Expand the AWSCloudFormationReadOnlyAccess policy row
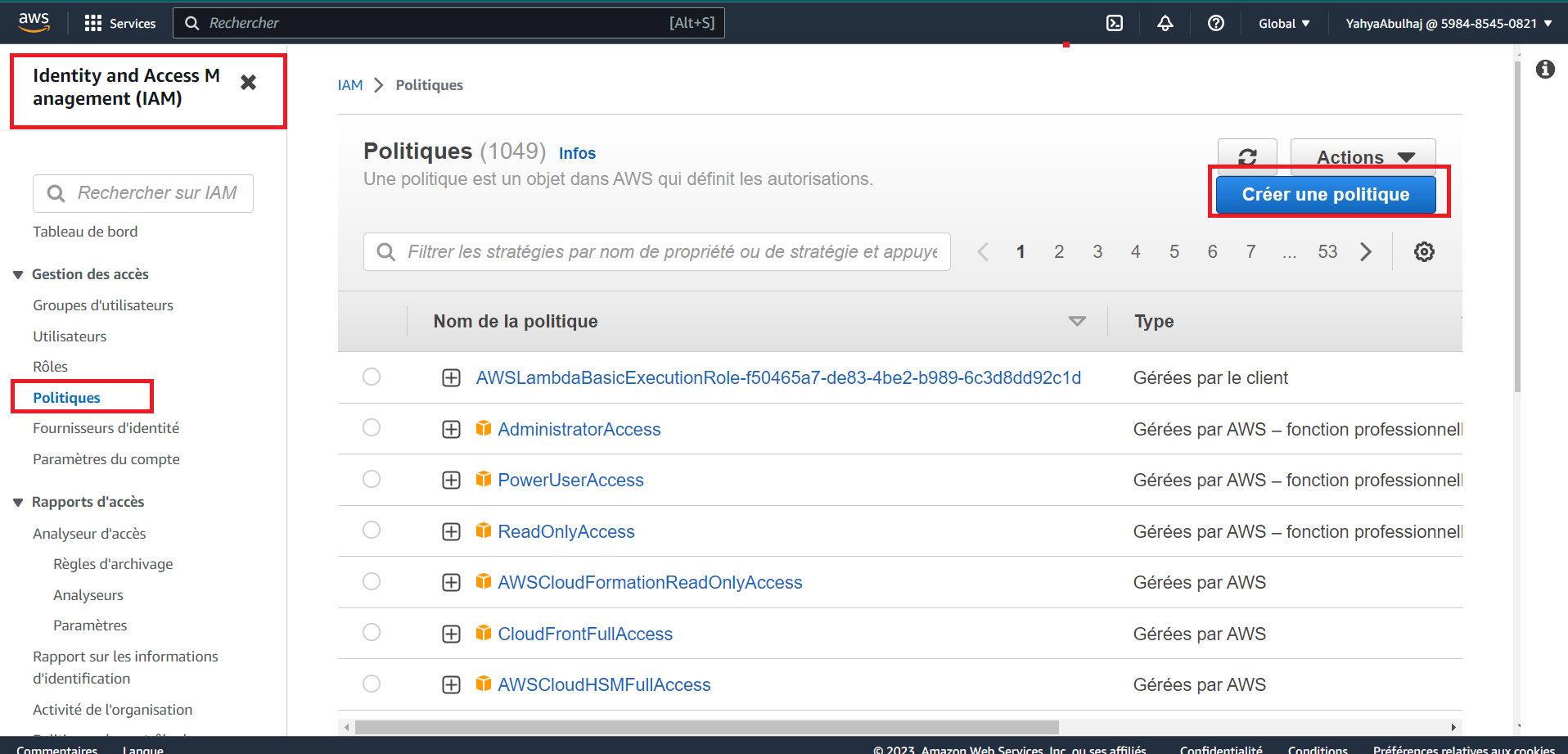 (451, 582)
